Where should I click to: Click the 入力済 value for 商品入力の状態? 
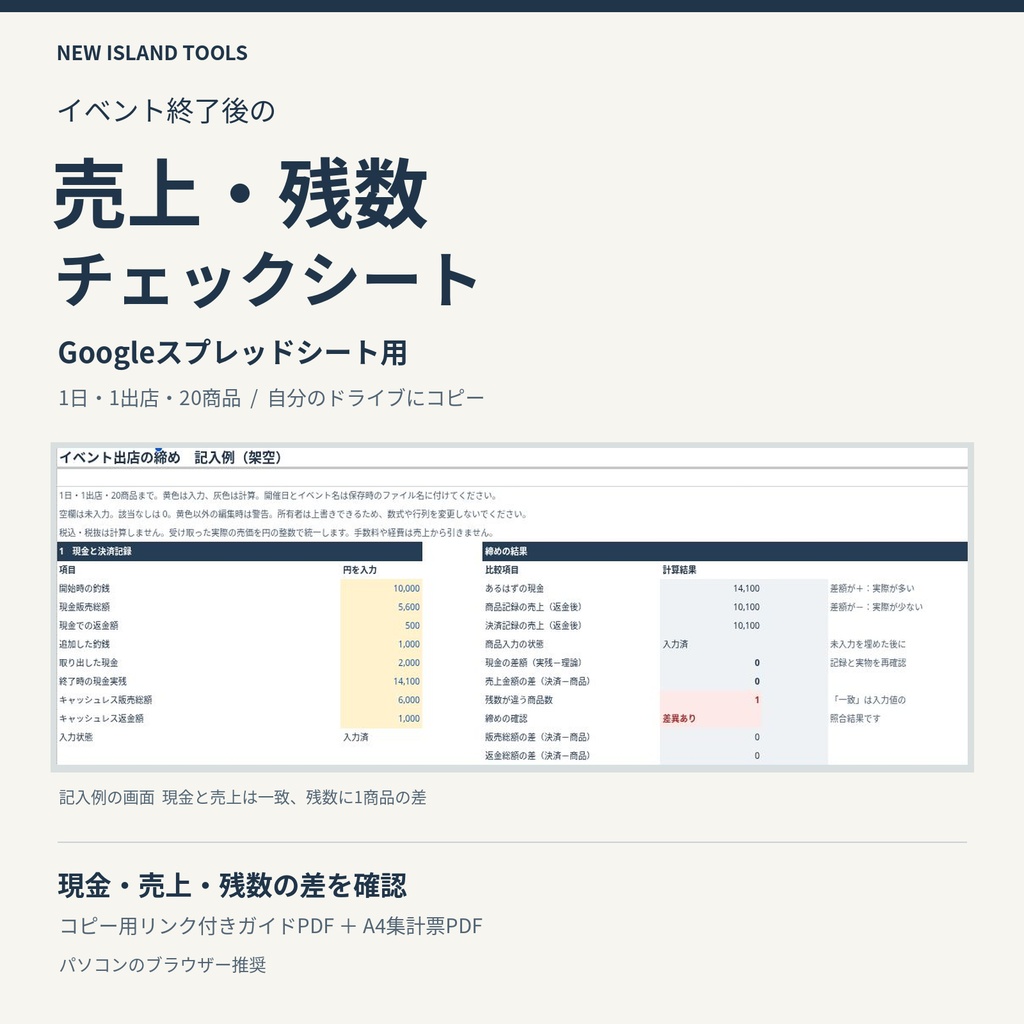click(x=675, y=644)
